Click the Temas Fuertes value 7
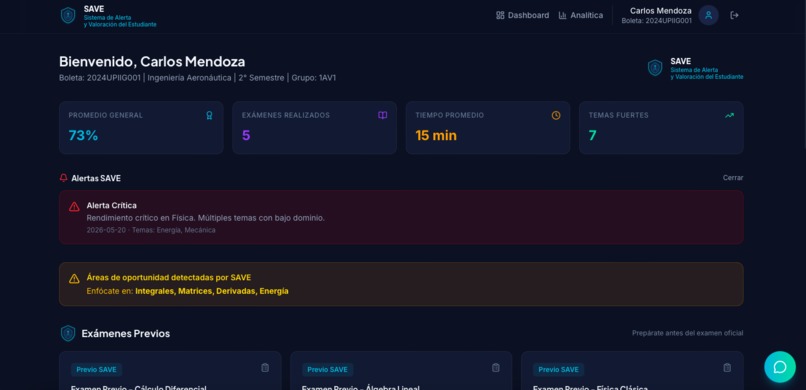This screenshot has height=390, width=806. (593, 136)
